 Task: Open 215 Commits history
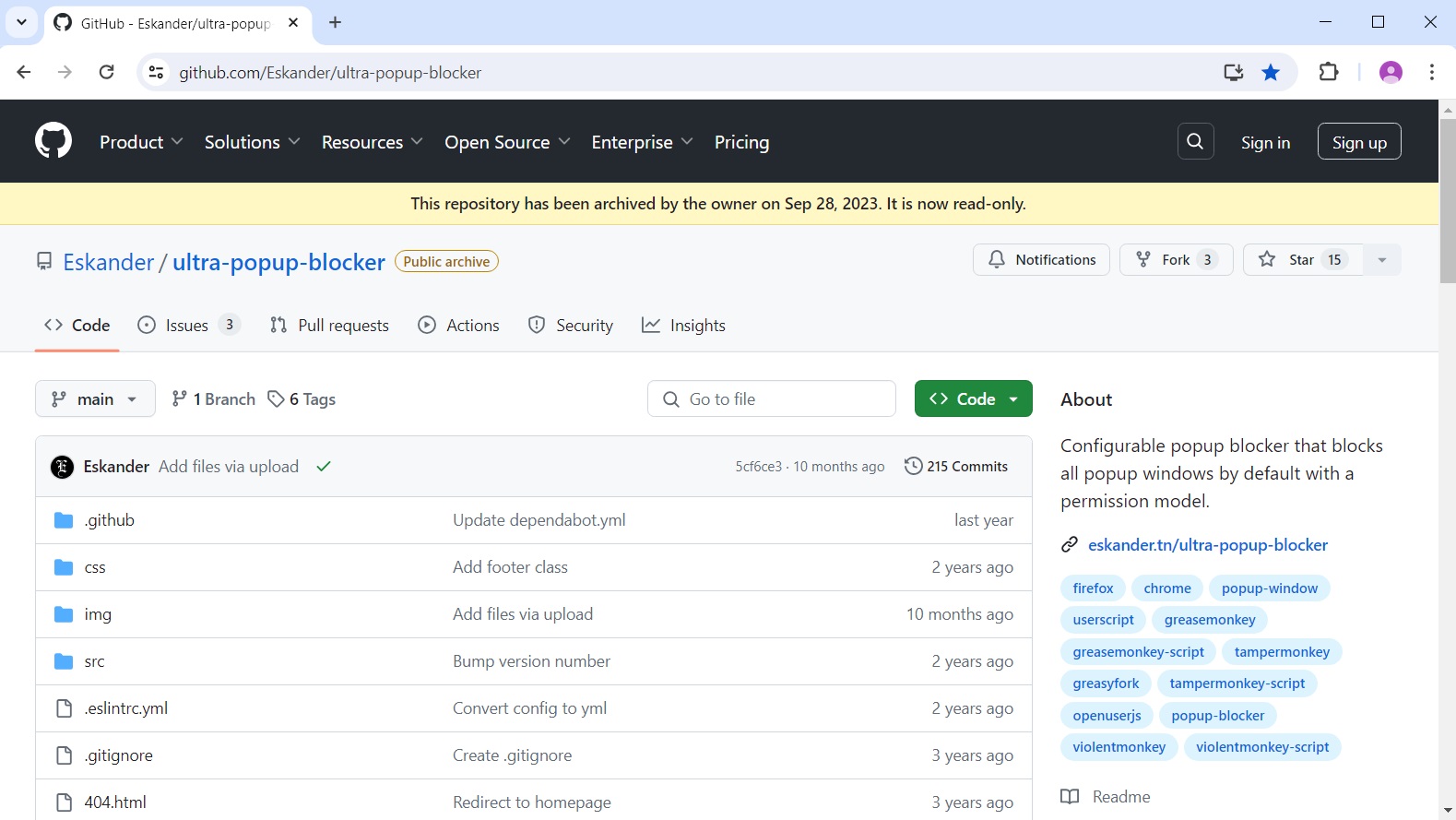click(956, 467)
